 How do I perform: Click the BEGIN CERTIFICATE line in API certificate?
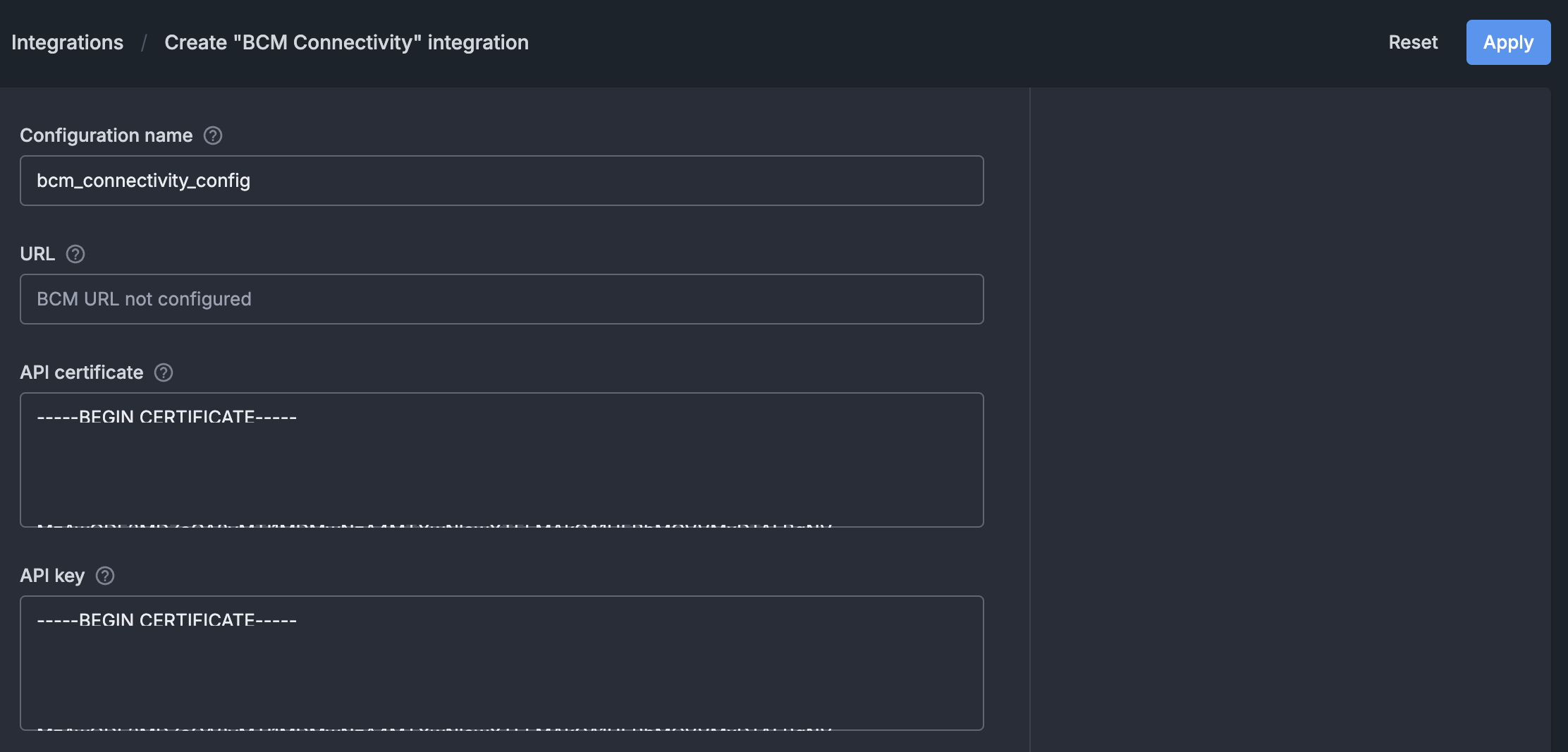tap(166, 416)
